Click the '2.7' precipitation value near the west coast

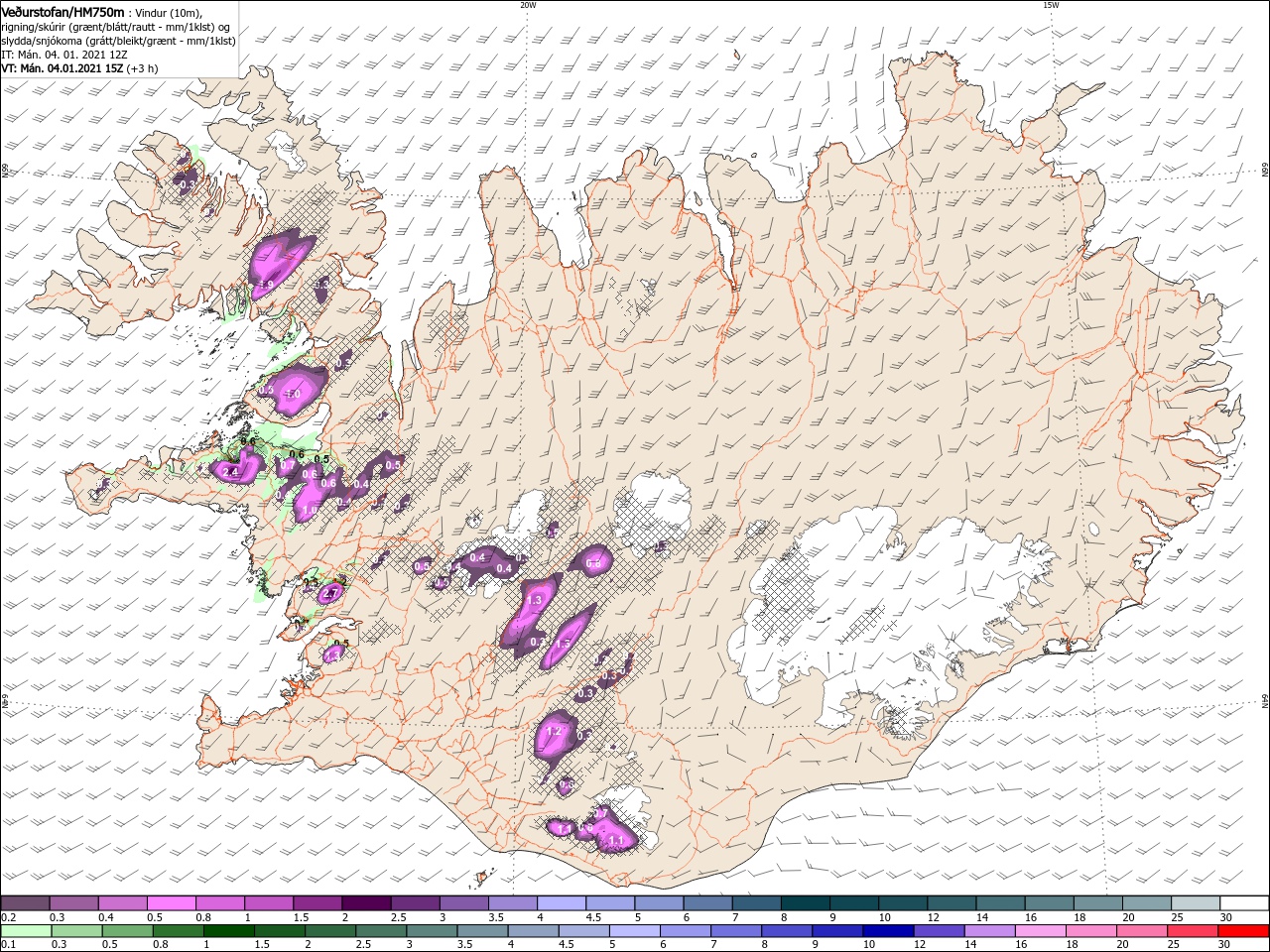pyautogui.click(x=332, y=593)
